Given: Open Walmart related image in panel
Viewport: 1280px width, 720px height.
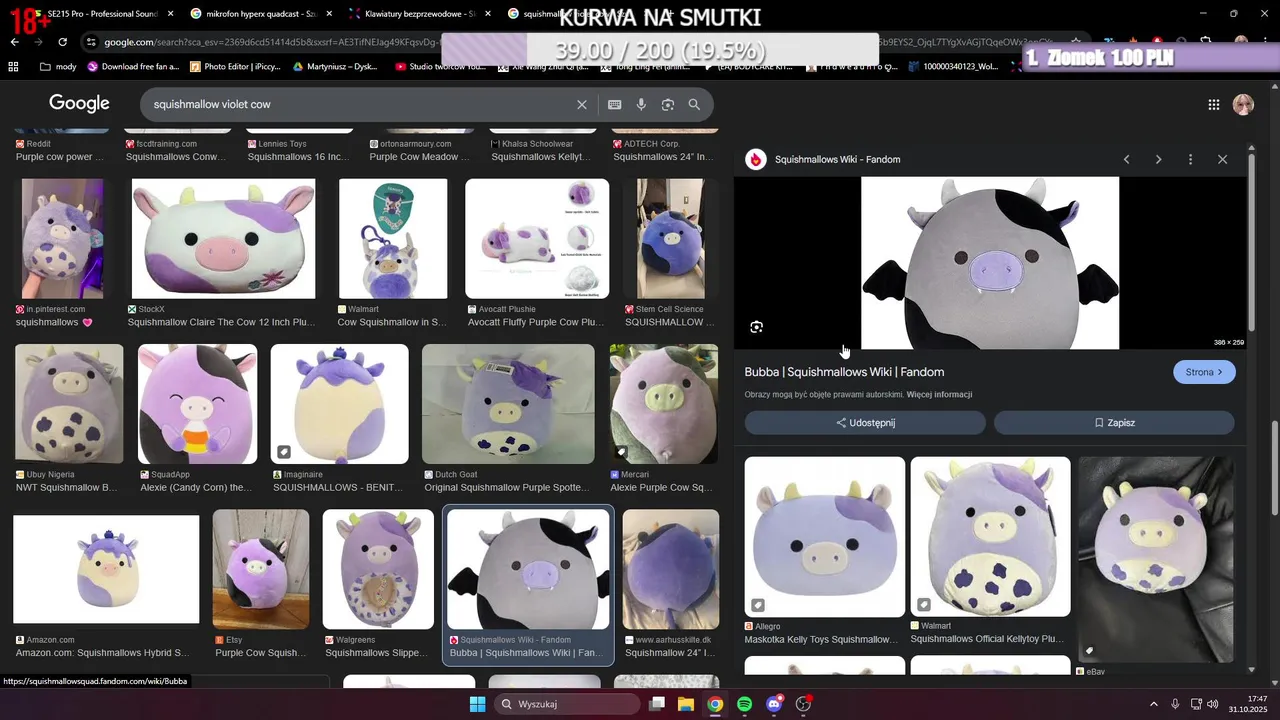Looking at the screenshot, I should point(990,537).
